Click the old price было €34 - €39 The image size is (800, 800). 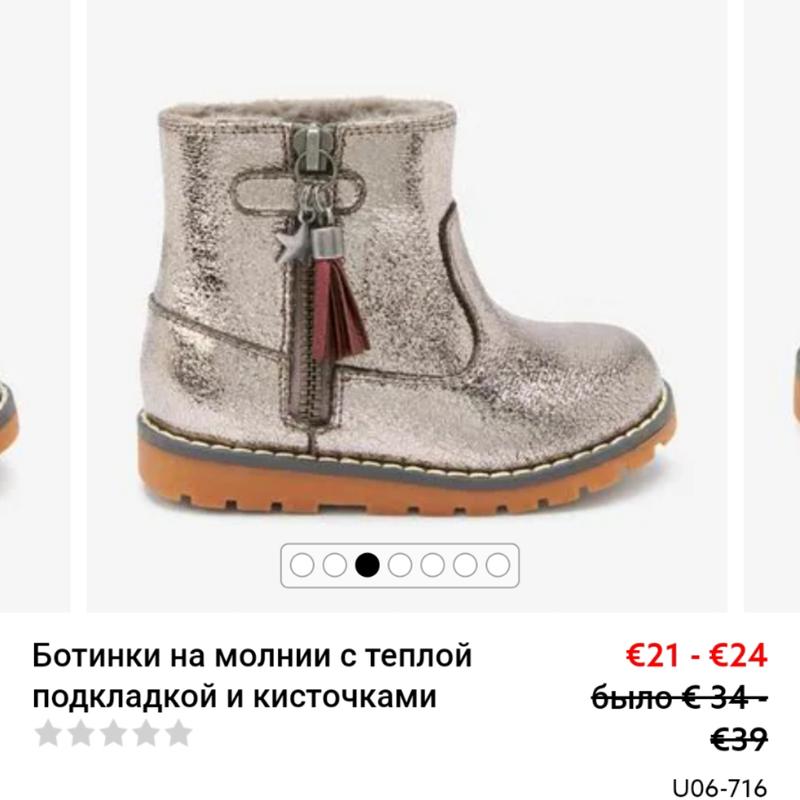point(680,718)
